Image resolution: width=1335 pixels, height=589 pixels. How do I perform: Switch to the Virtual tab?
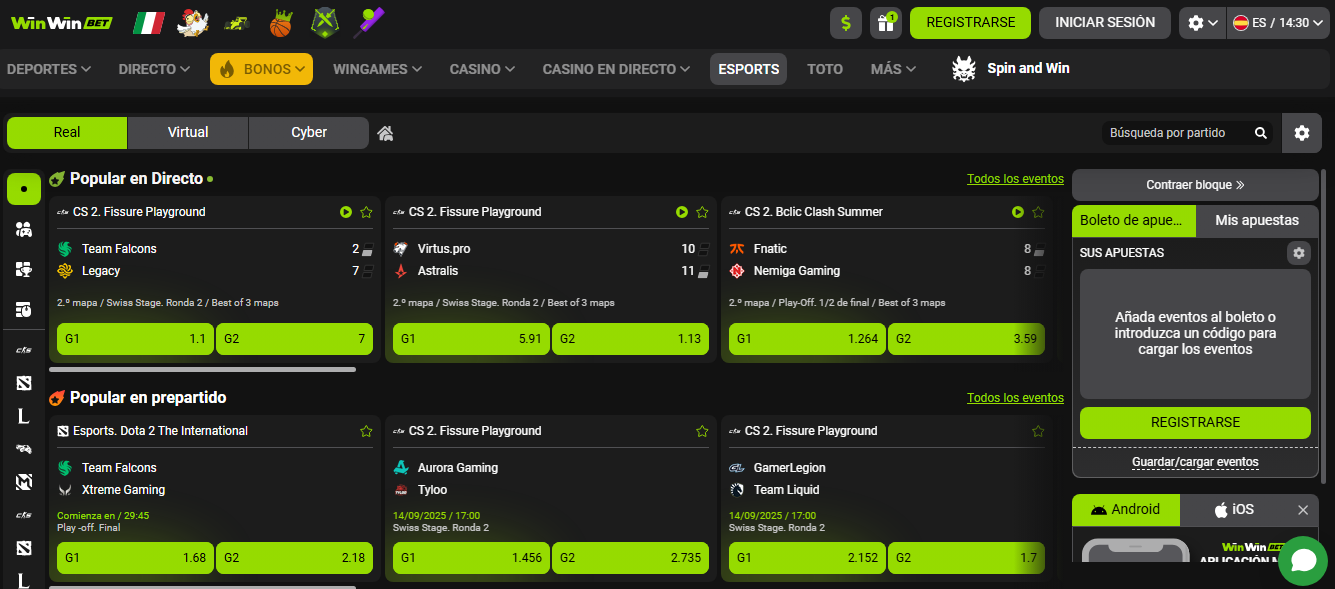(x=188, y=132)
